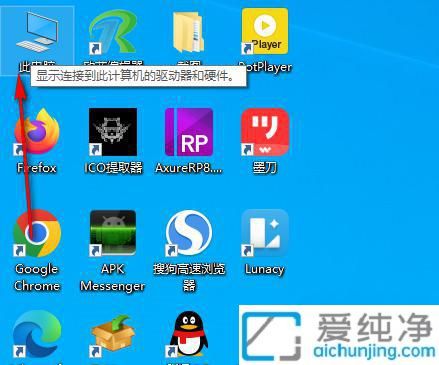The height and width of the screenshot is (365, 439).
Task: Click the 'APK Messenger' label text
Action: 113,277
